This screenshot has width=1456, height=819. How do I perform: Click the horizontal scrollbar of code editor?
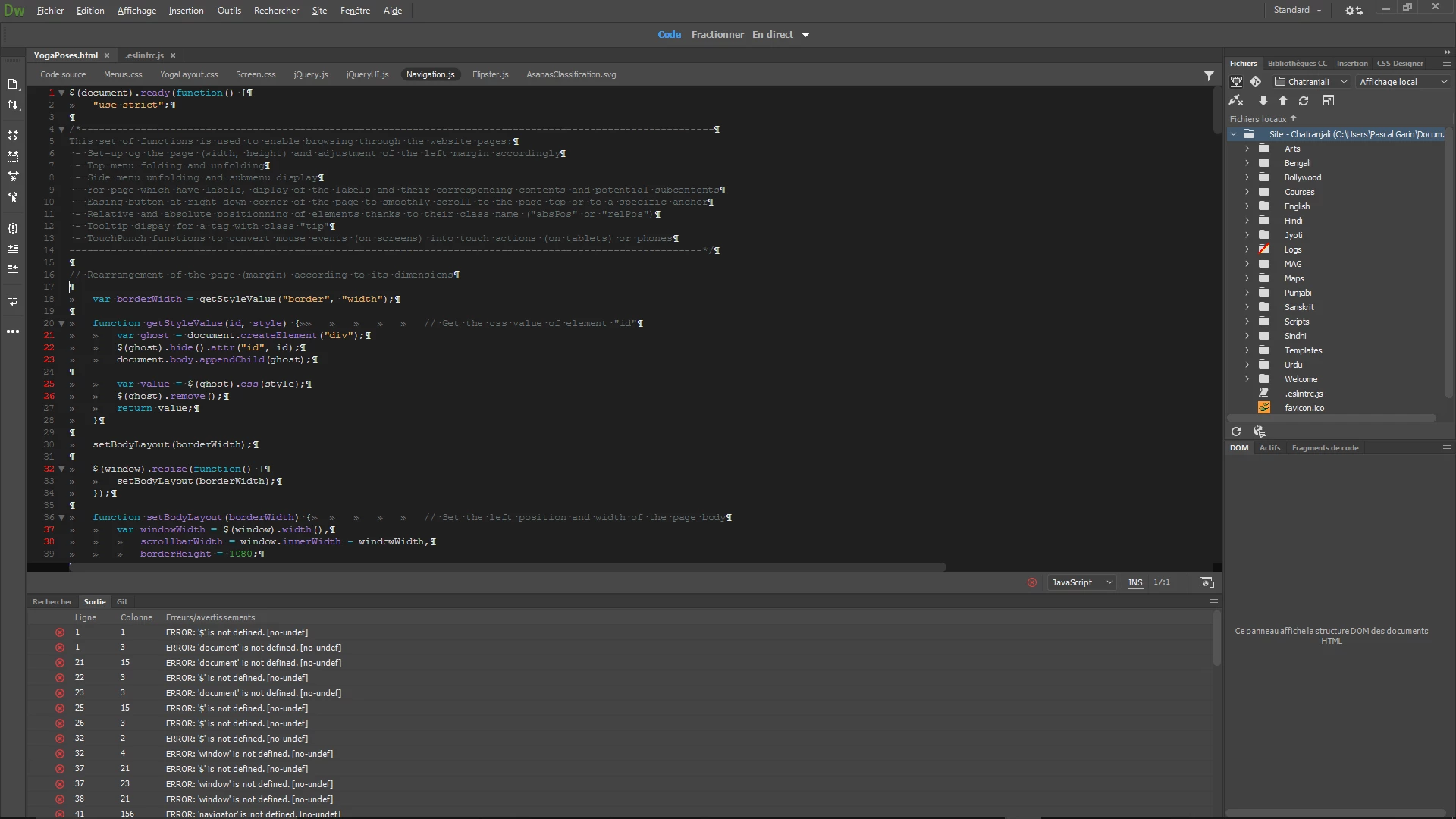tap(507, 566)
